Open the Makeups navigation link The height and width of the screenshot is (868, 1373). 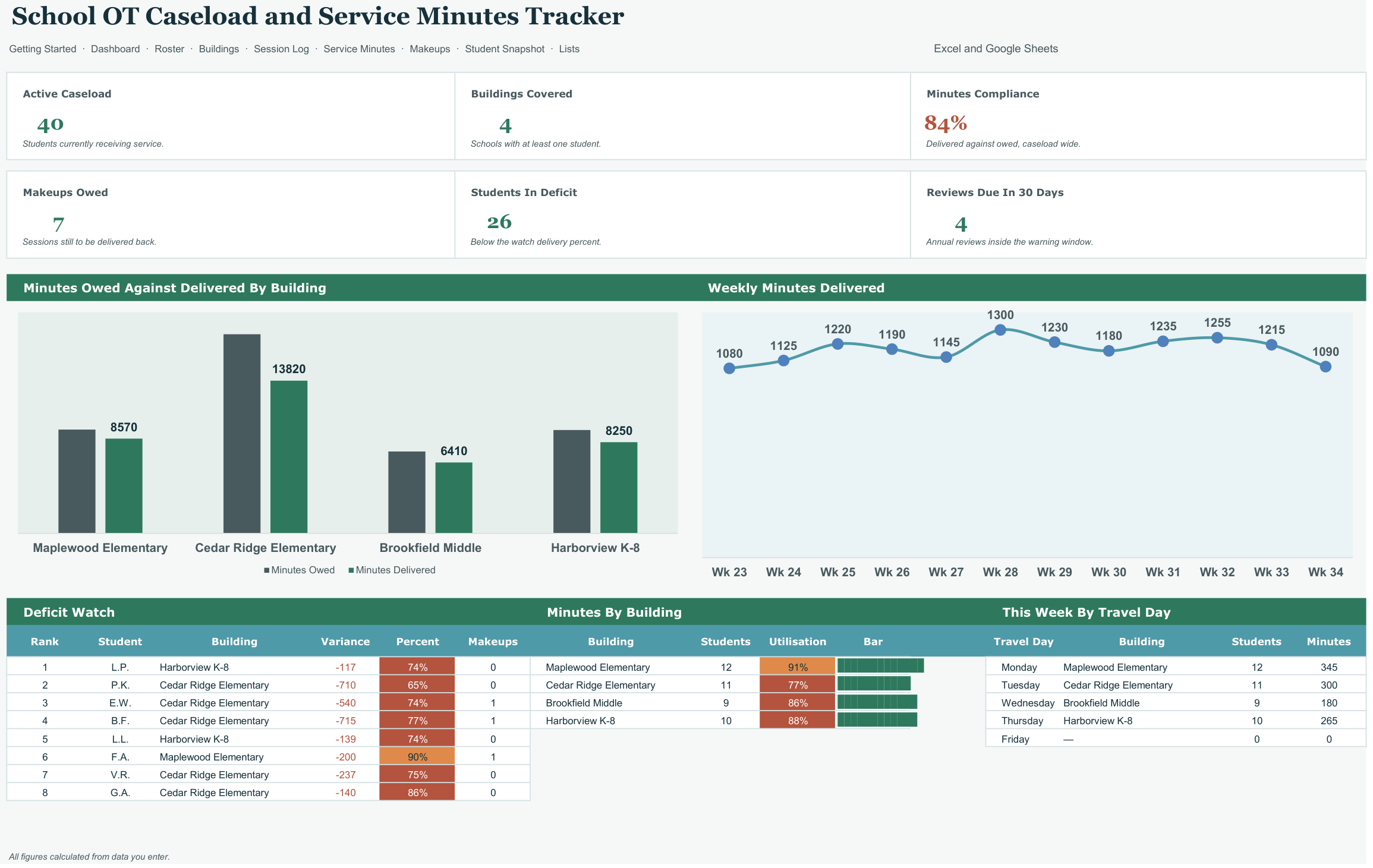(430, 49)
